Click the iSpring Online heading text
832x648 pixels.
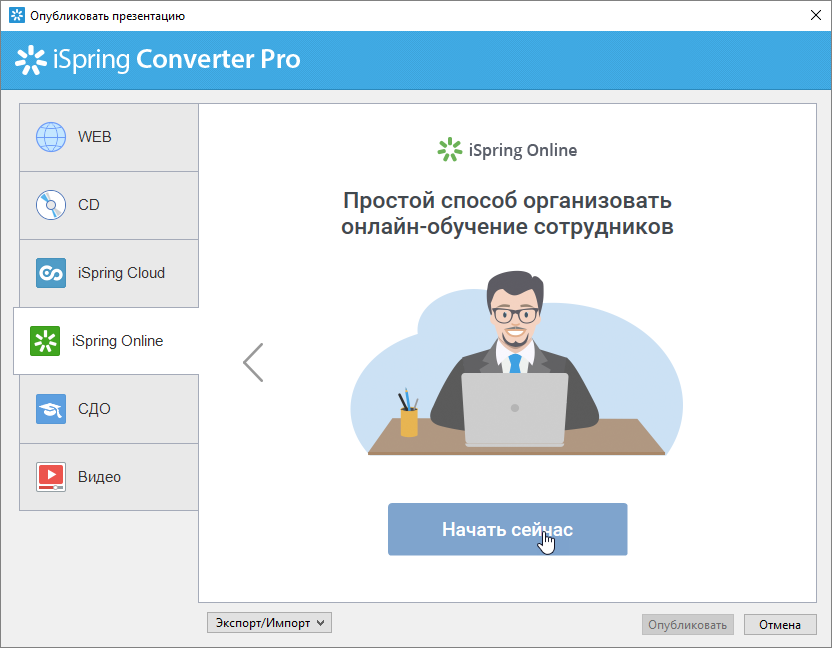(522, 150)
